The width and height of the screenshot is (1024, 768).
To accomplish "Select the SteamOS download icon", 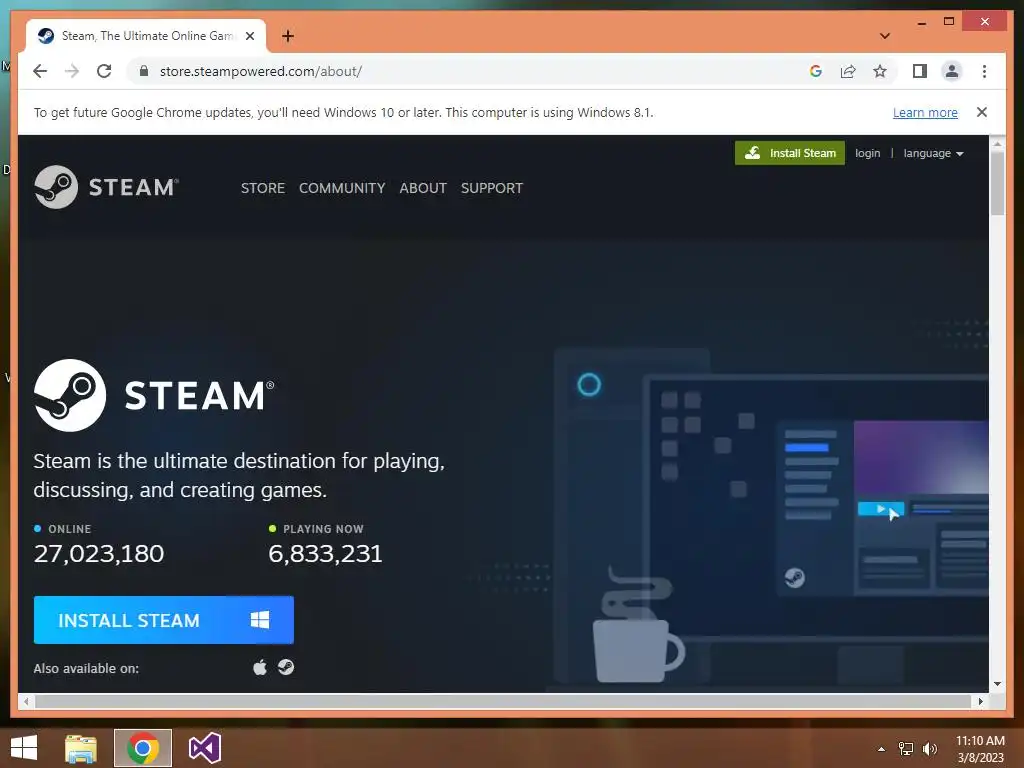I will point(286,667).
